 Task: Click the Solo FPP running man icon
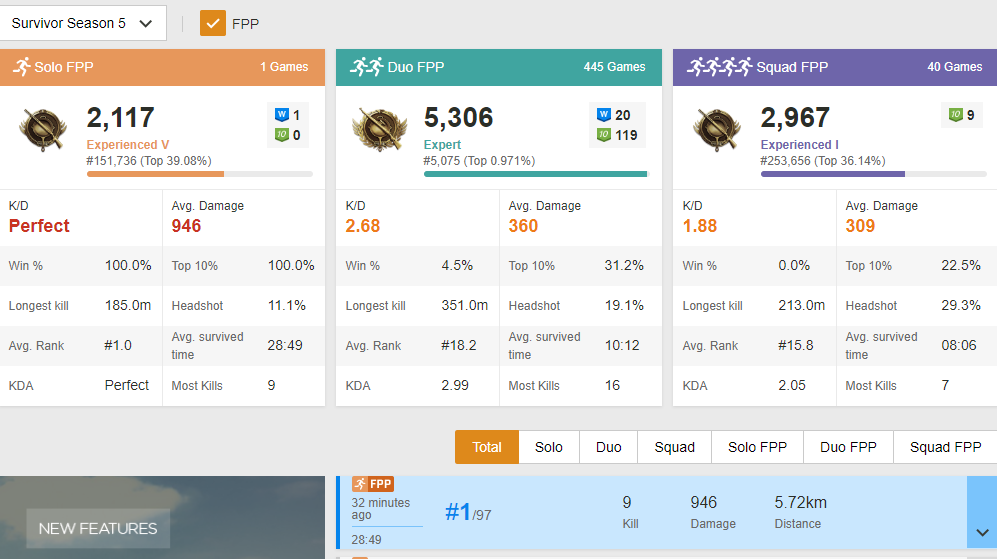21,67
